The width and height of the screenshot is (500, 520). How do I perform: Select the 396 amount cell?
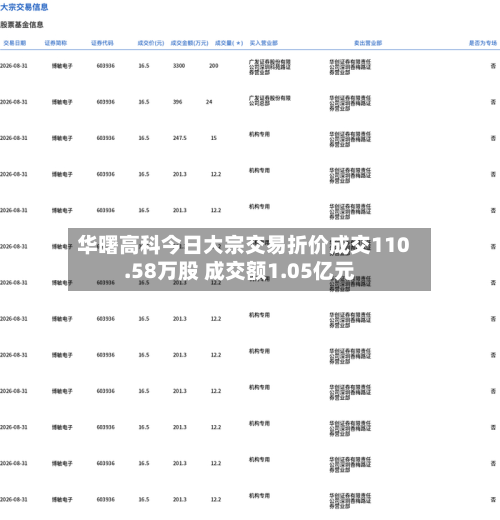pos(177,102)
